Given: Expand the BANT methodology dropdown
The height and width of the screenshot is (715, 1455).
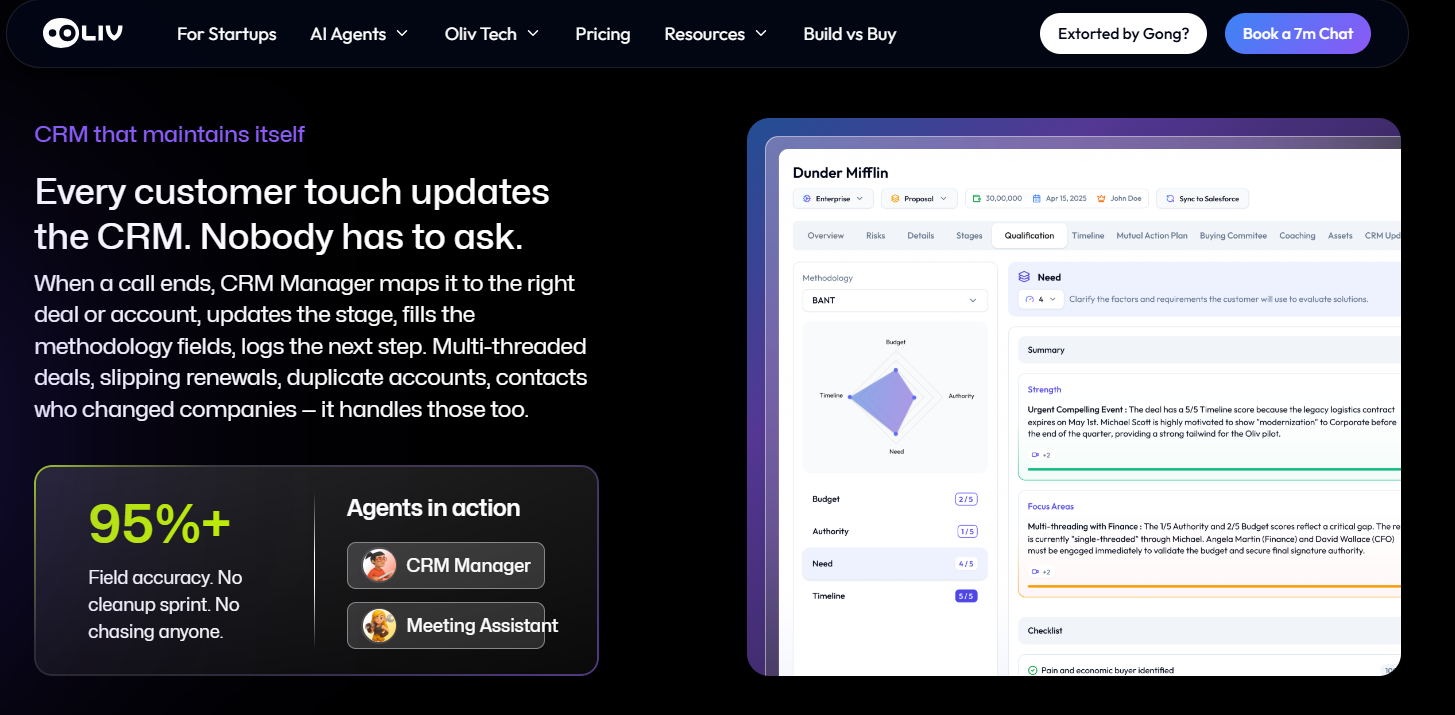Looking at the screenshot, I should click(895, 300).
